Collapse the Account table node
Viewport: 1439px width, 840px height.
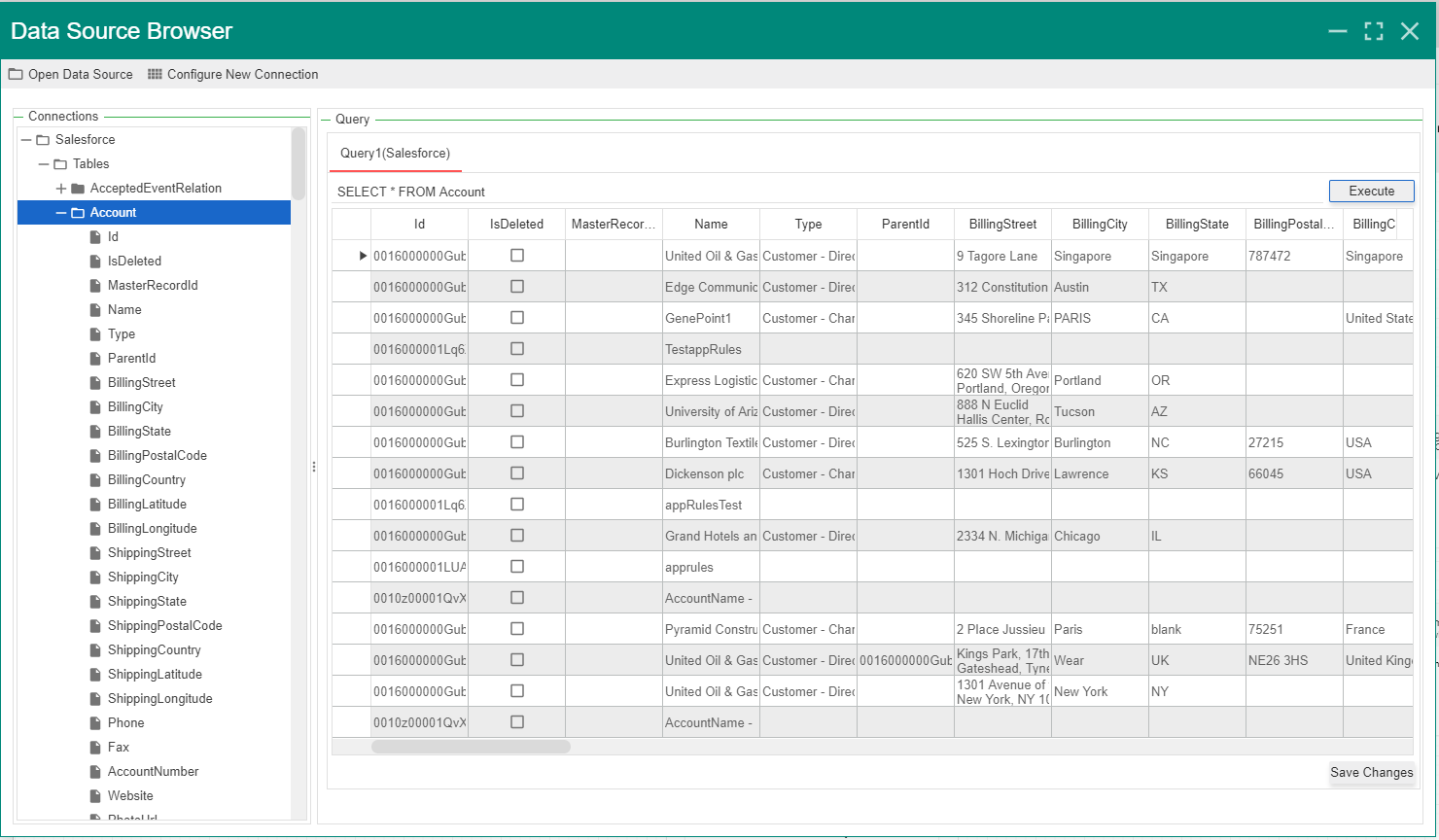coord(61,213)
